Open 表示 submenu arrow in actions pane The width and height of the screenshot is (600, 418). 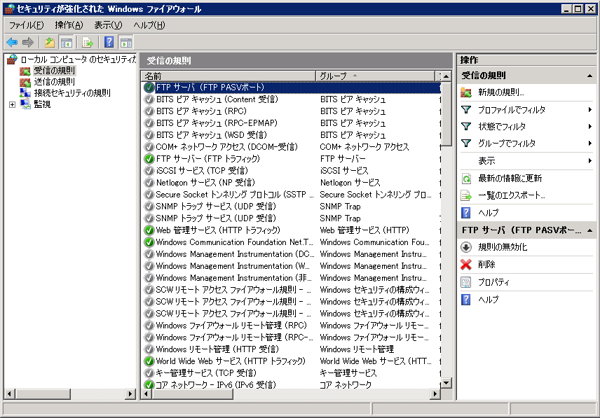pyautogui.click(x=590, y=161)
